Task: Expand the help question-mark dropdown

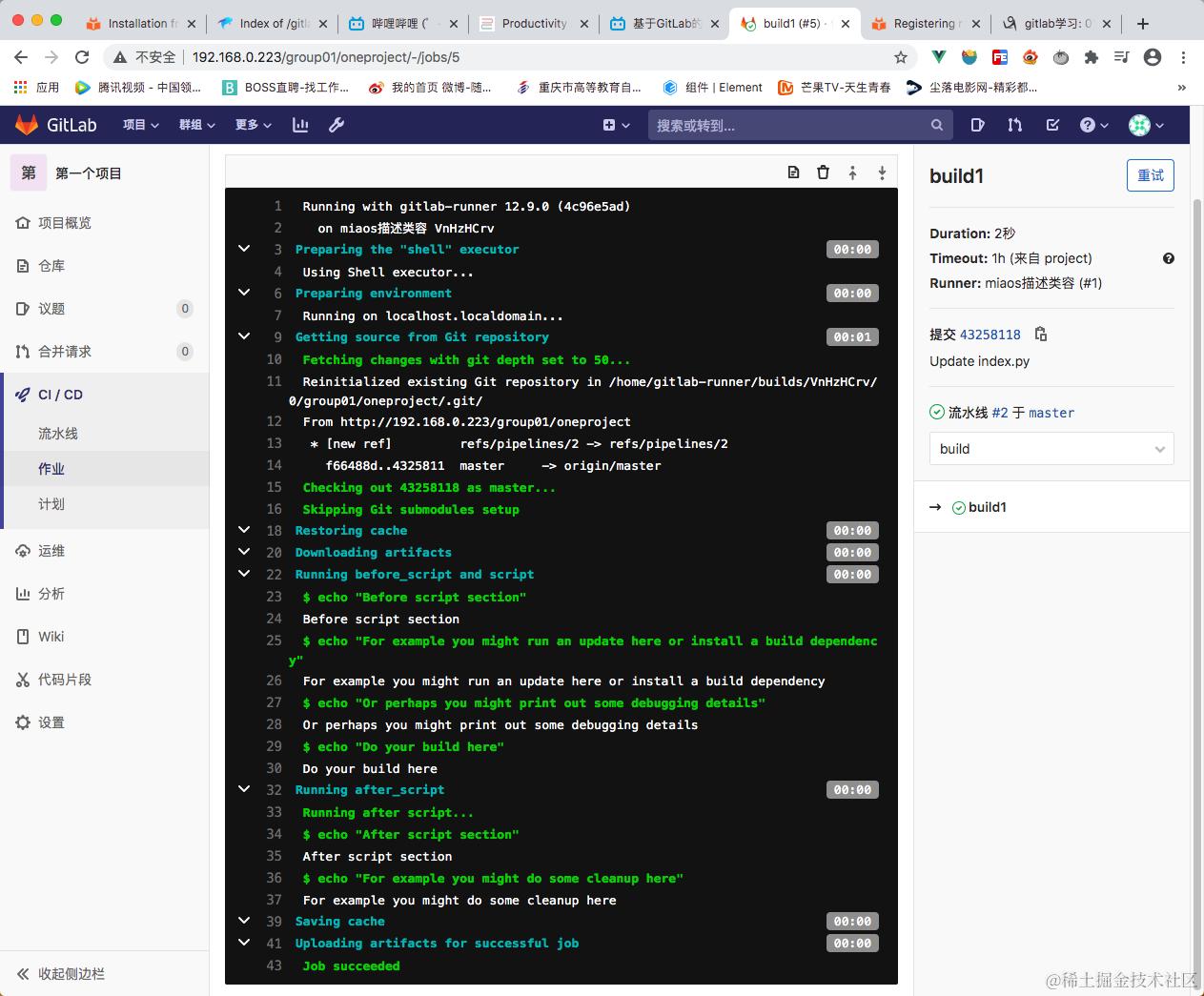Action: pyautogui.click(x=1094, y=125)
